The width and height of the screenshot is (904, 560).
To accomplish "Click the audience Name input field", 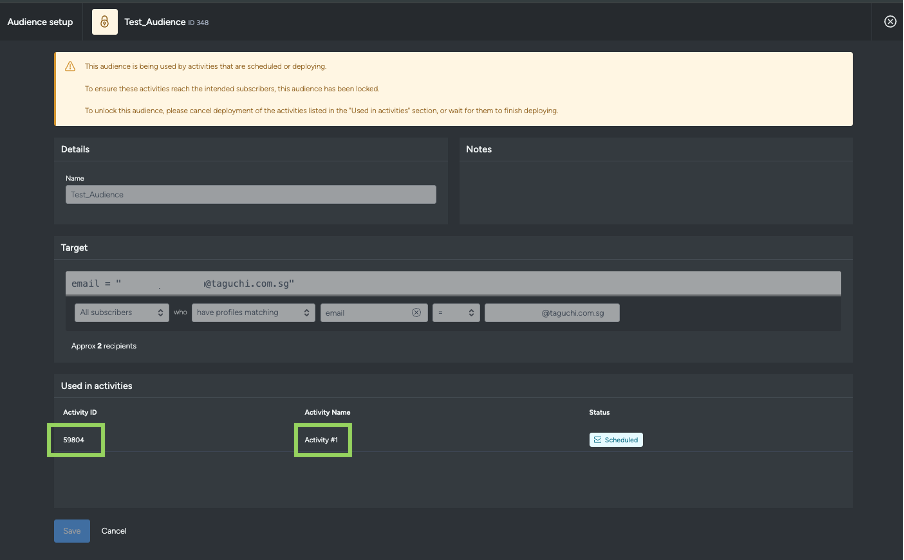I will 250,195.
